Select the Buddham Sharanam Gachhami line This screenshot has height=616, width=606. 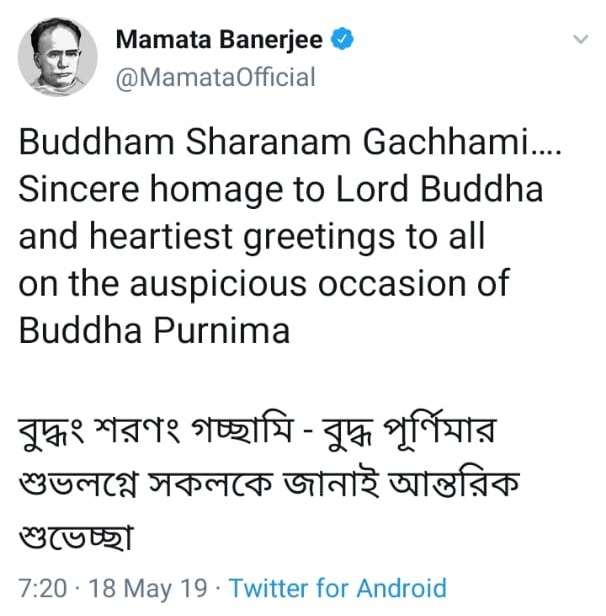tap(290, 142)
